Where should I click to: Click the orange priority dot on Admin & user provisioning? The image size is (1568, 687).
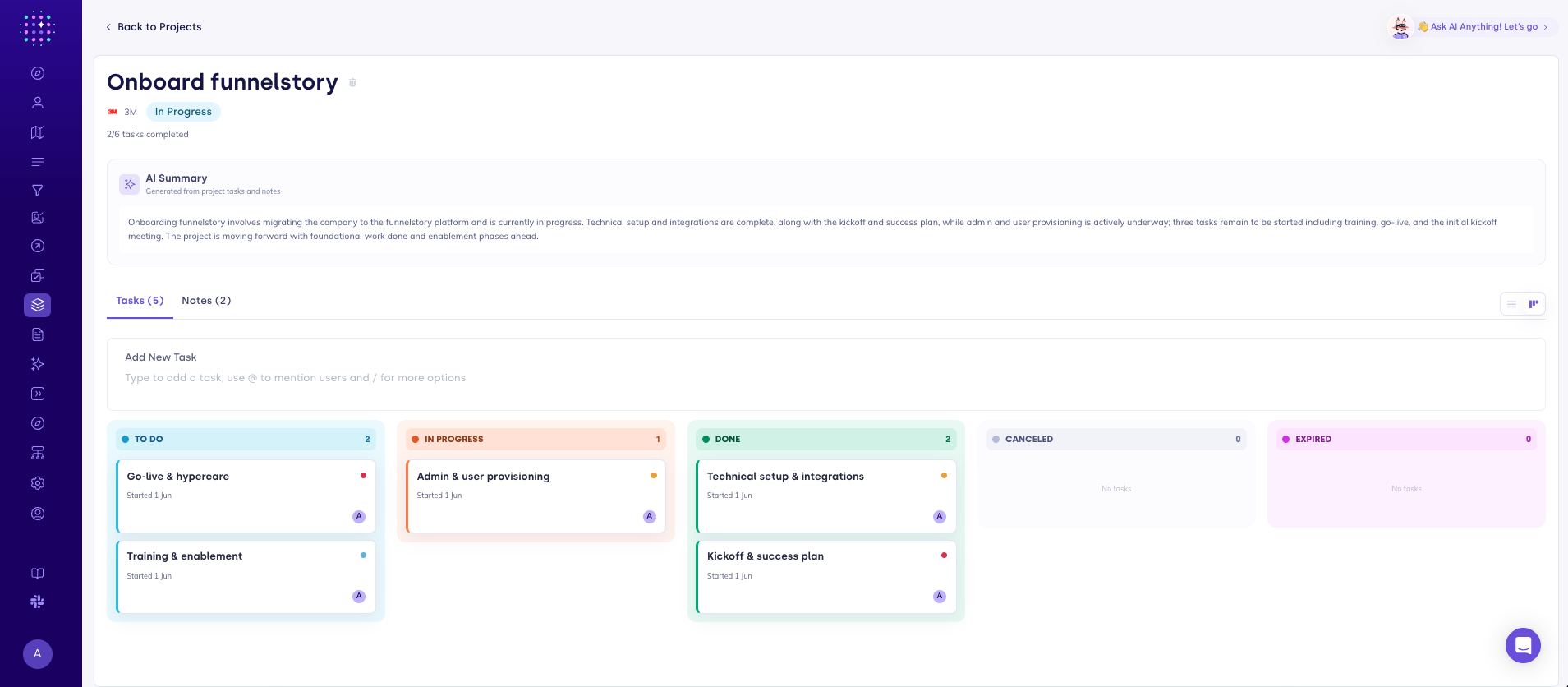click(x=653, y=476)
